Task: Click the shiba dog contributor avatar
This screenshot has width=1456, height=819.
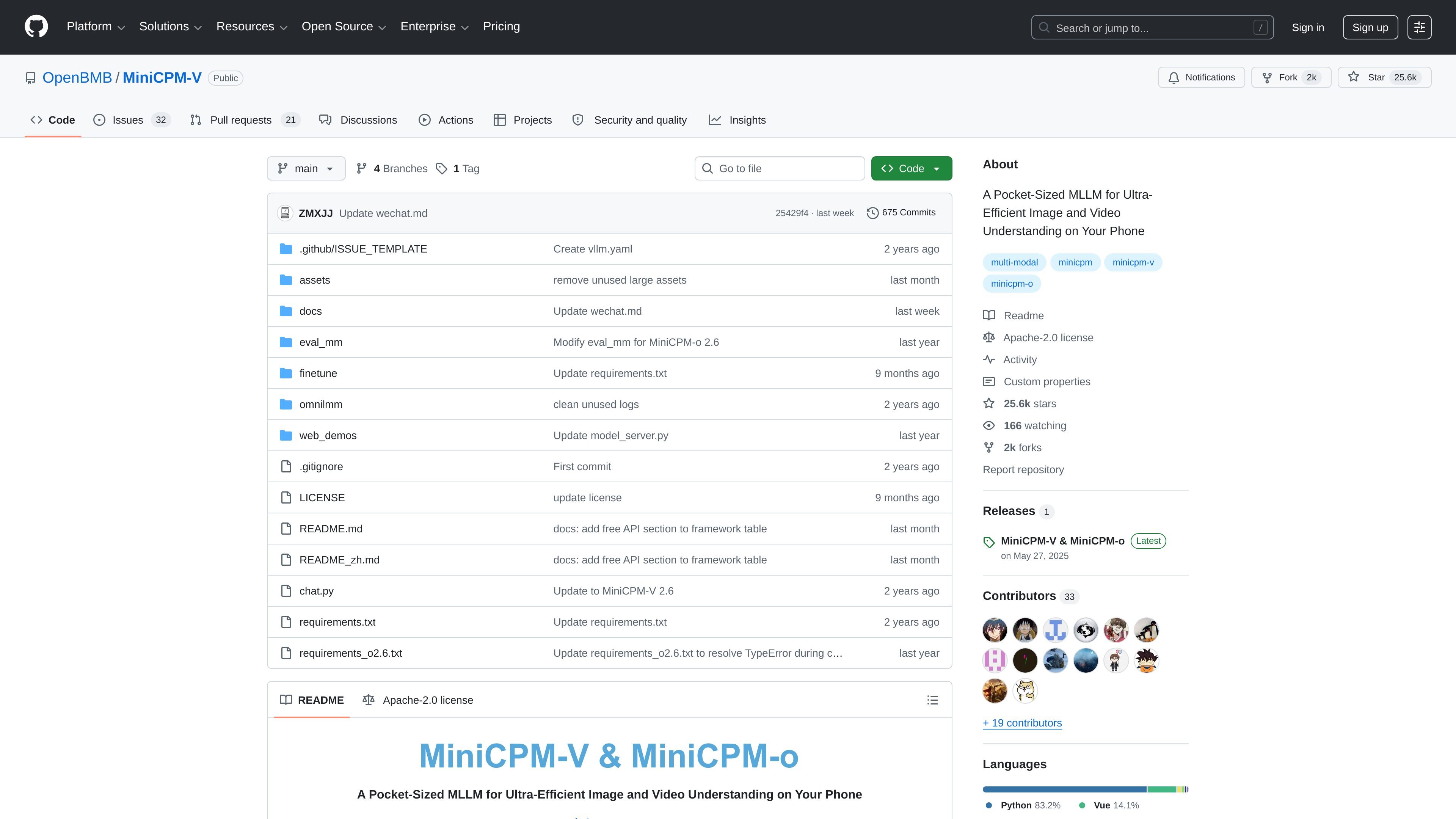Action: pyautogui.click(x=1025, y=691)
